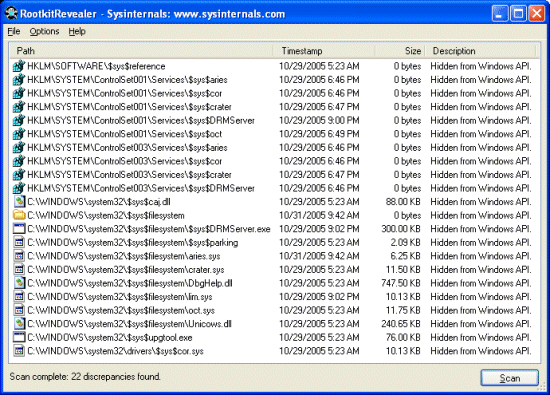This screenshot has width=550, height=395.
Task: Click timestamp 10/29/2005 6:49 PM
Action: click(x=319, y=134)
